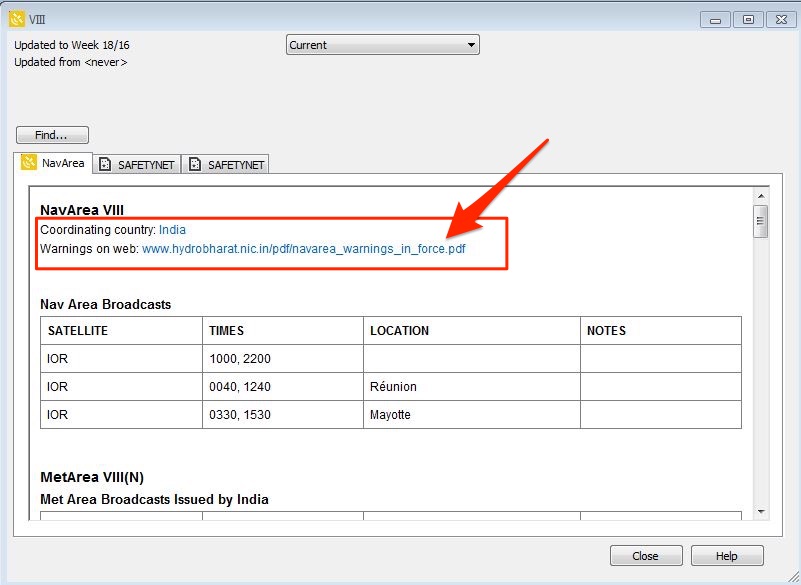Screen dimensions: 801x585
Task: Click the NavArea tab's yellow icon
Action: point(29,163)
